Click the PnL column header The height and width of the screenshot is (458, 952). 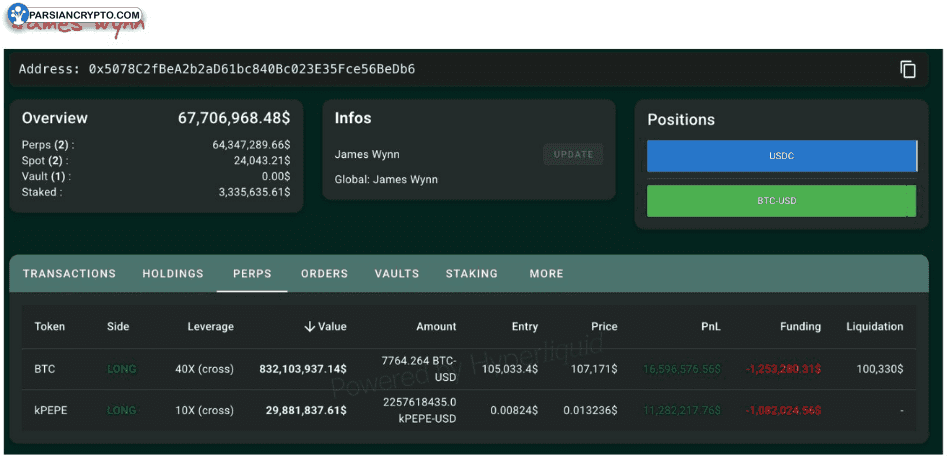710,327
